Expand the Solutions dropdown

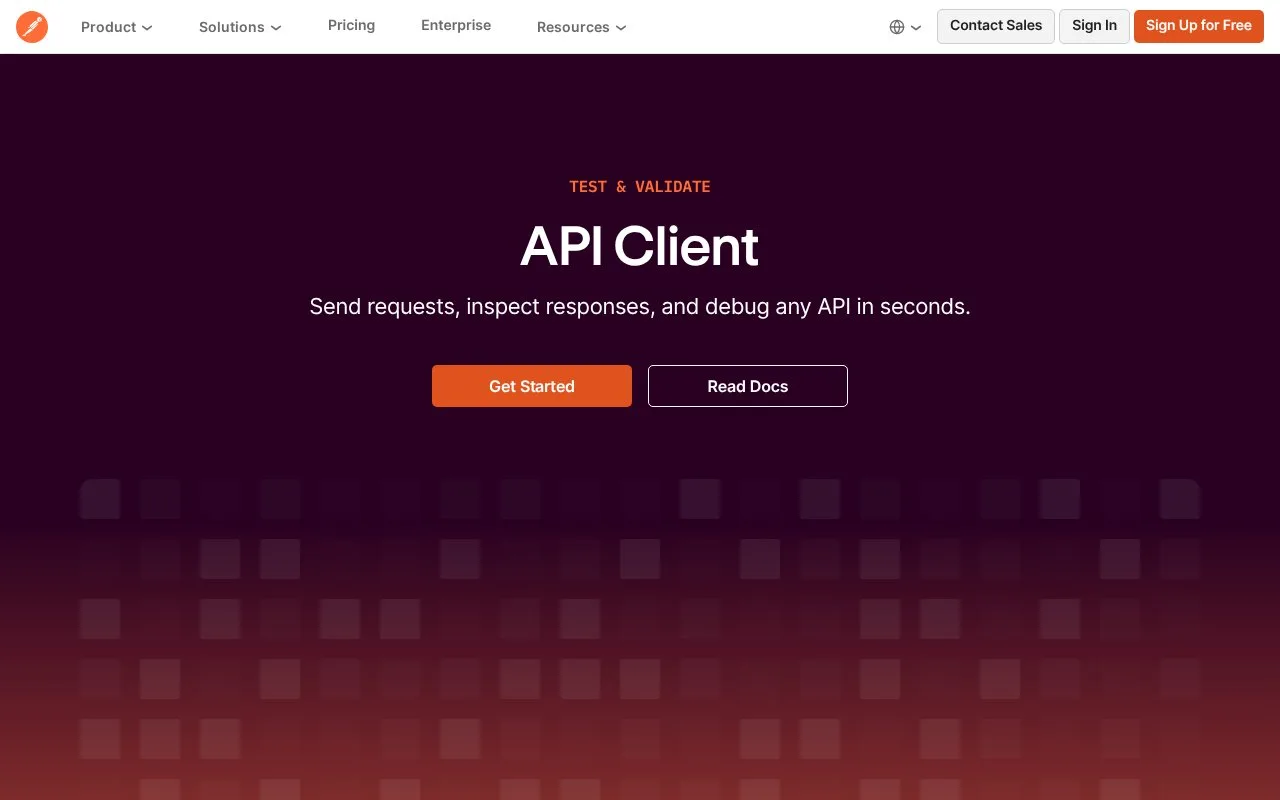pyautogui.click(x=240, y=27)
